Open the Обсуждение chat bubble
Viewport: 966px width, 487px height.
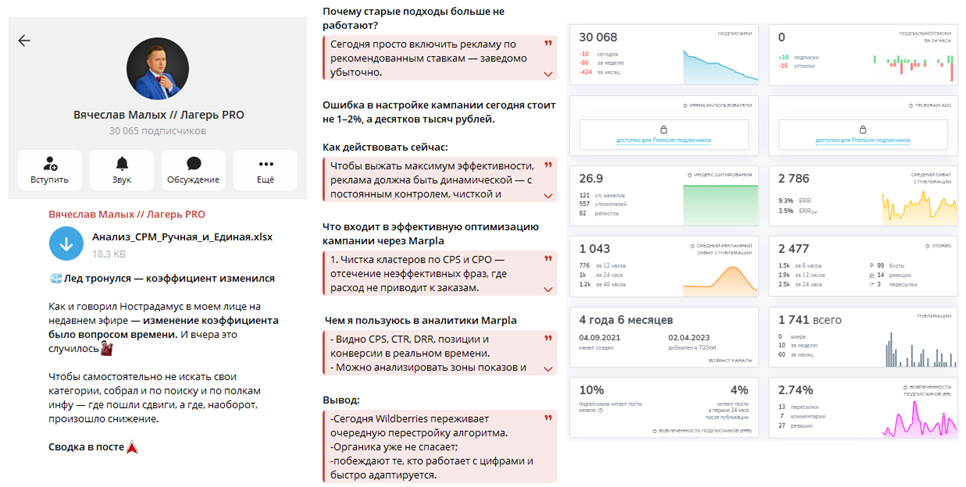[x=193, y=170]
